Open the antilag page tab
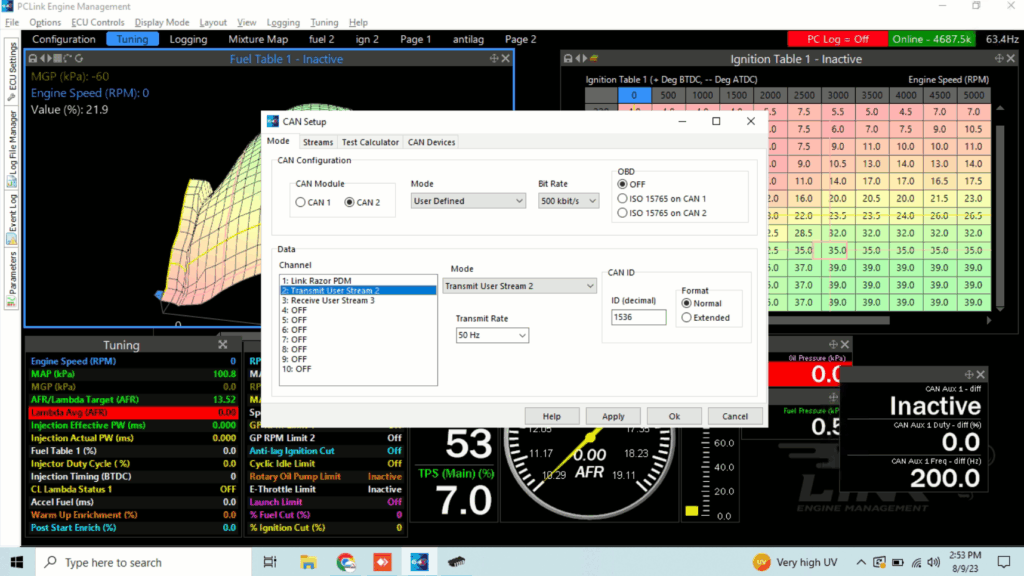 pos(468,39)
